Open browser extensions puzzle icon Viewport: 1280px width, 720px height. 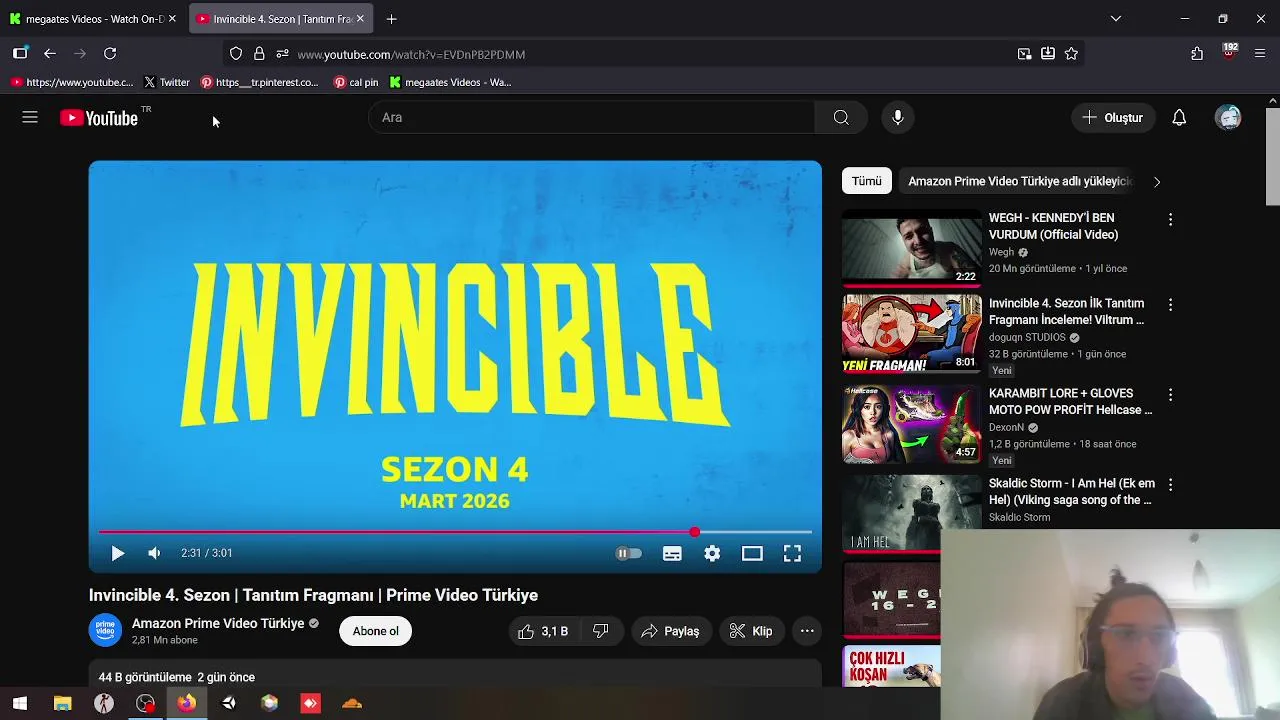[x=1197, y=54]
